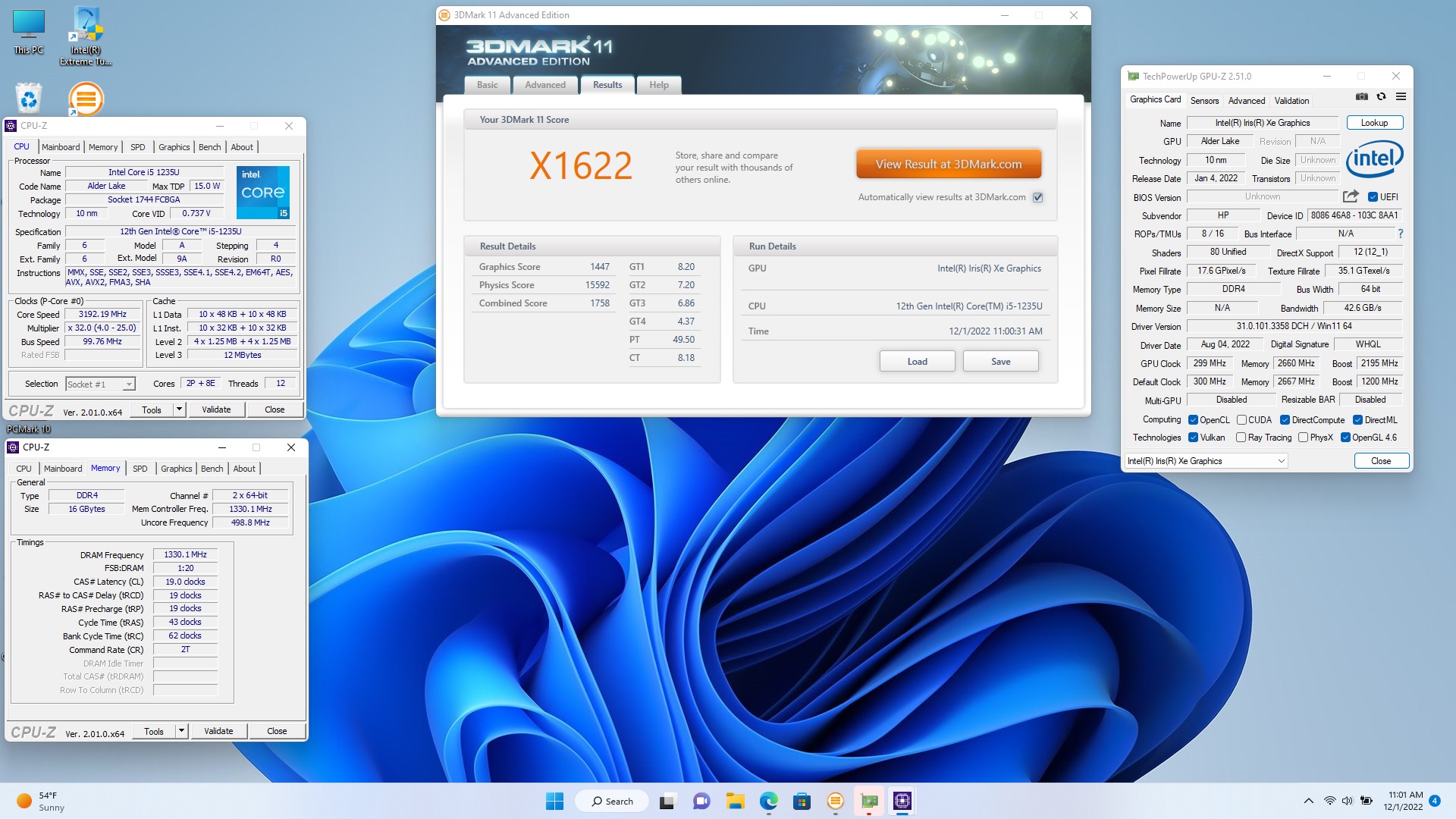Click Close button in bottom CPU-Z window
Screen dimensions: 1456x819
[277, 731]
